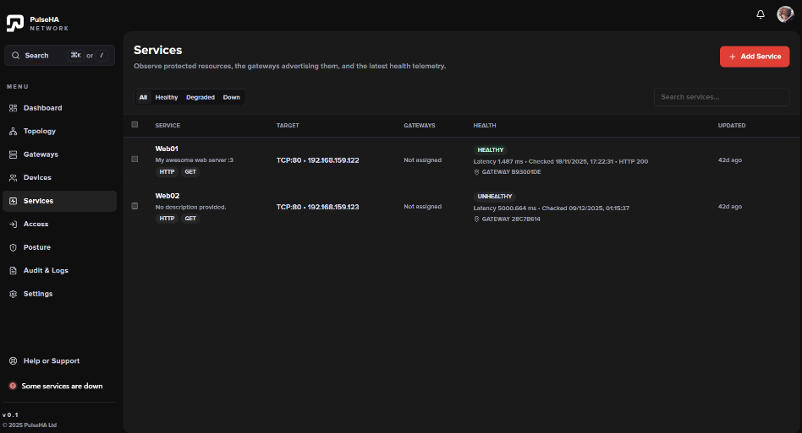Image resolution: width=802 pixels, height=433 pixels.
Task: Focus the sidebar Search box
Action: click(x=59, y=55)
